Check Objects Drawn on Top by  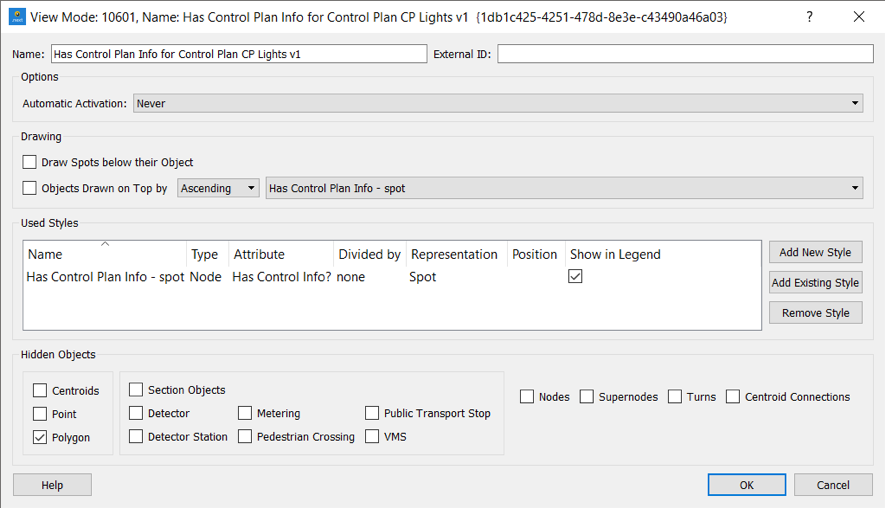tap(29, 188)
